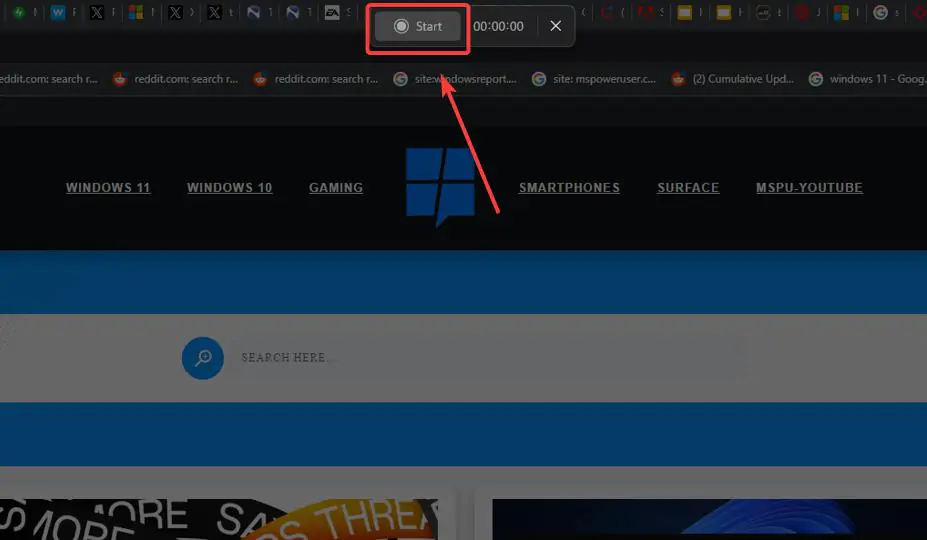Screen dimensions: 927x540
Task: Open the site: mspoweruser bookmark
Action: pyautogui.click(x=594, y=79)
